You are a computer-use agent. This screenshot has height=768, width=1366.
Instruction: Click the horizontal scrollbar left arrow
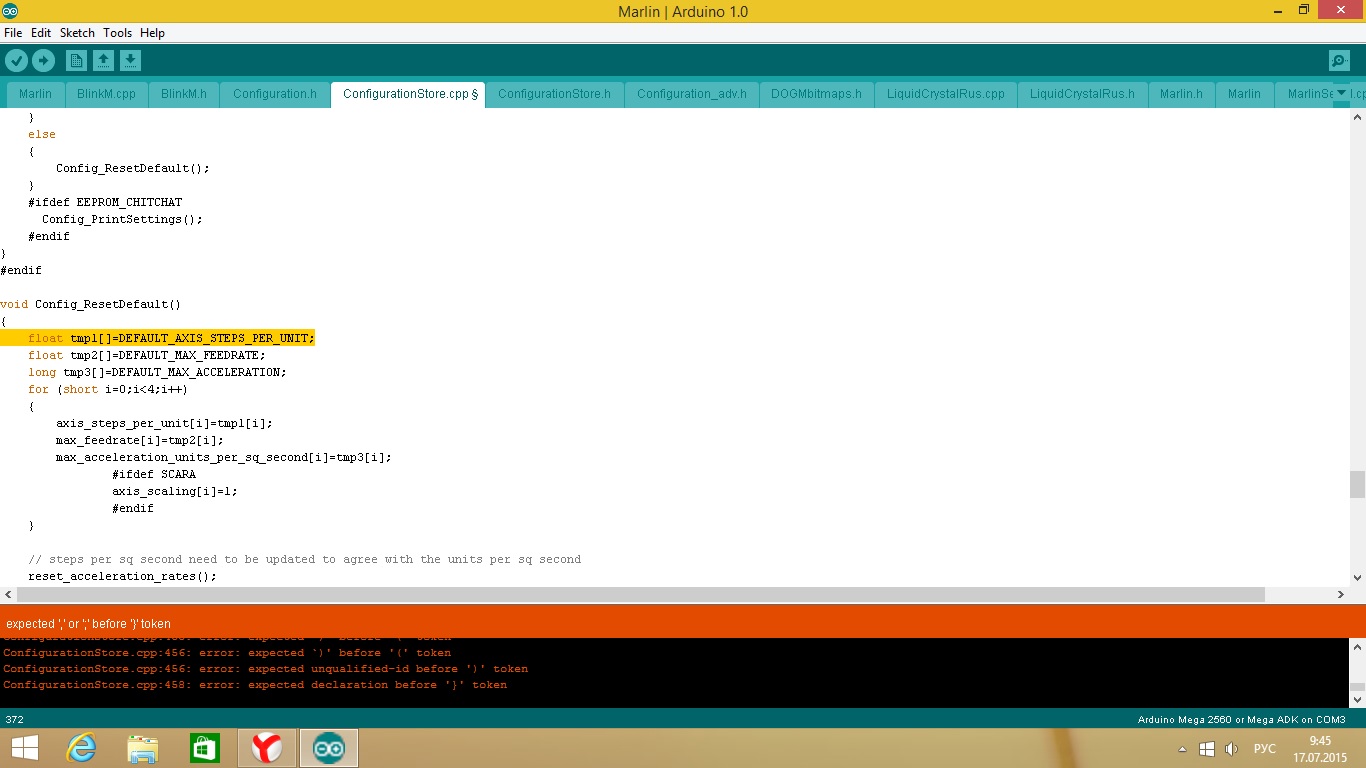(8, 594)
